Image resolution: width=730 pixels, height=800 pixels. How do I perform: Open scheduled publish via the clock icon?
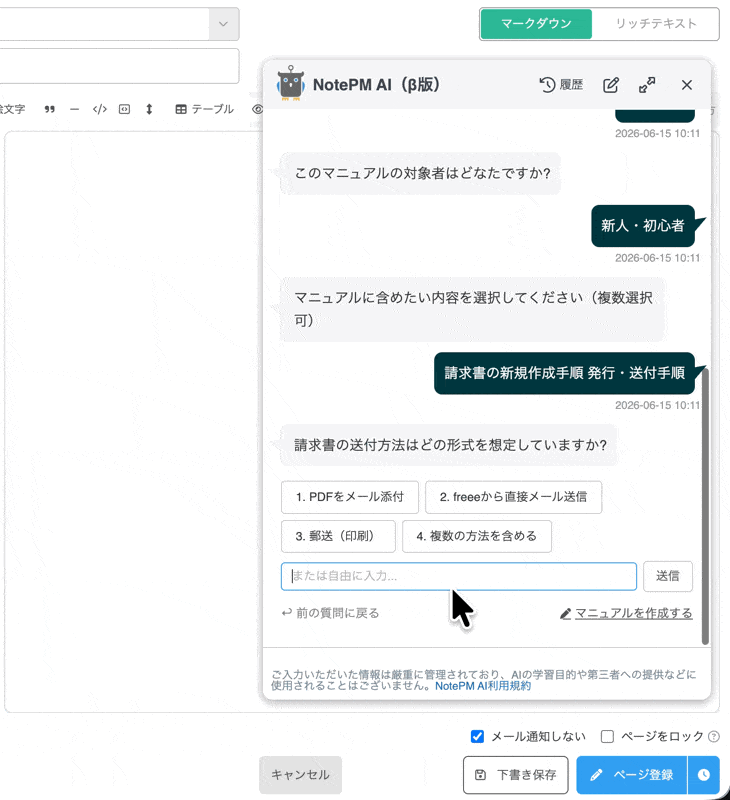(x=704, y=775)
